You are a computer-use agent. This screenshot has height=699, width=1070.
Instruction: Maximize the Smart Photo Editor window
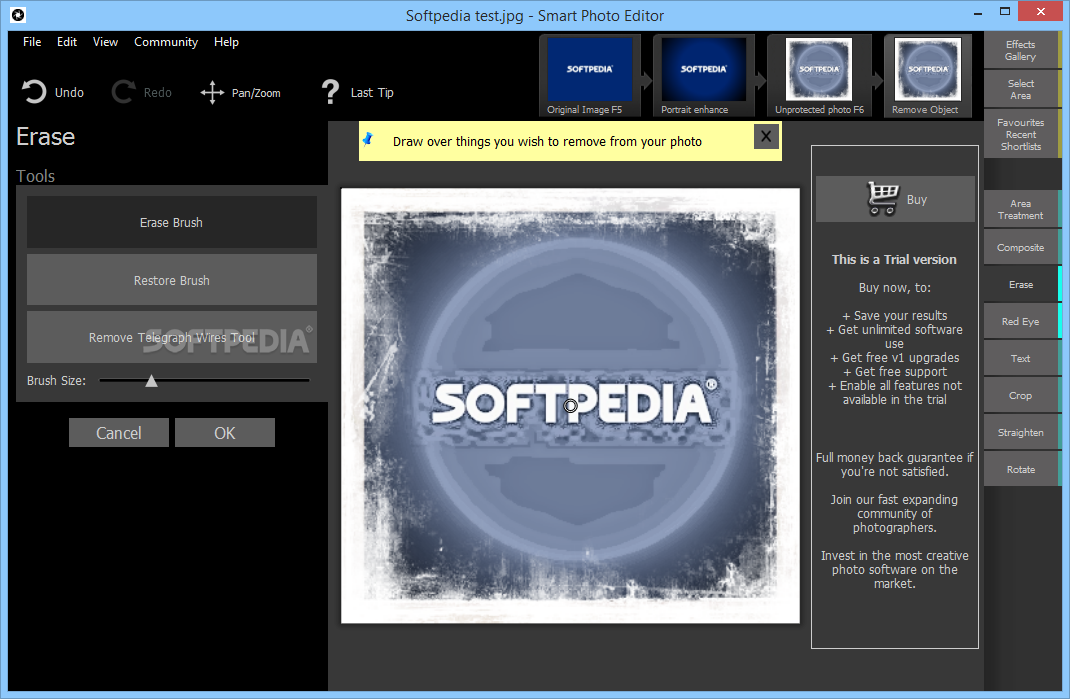tap(1004, 12)
